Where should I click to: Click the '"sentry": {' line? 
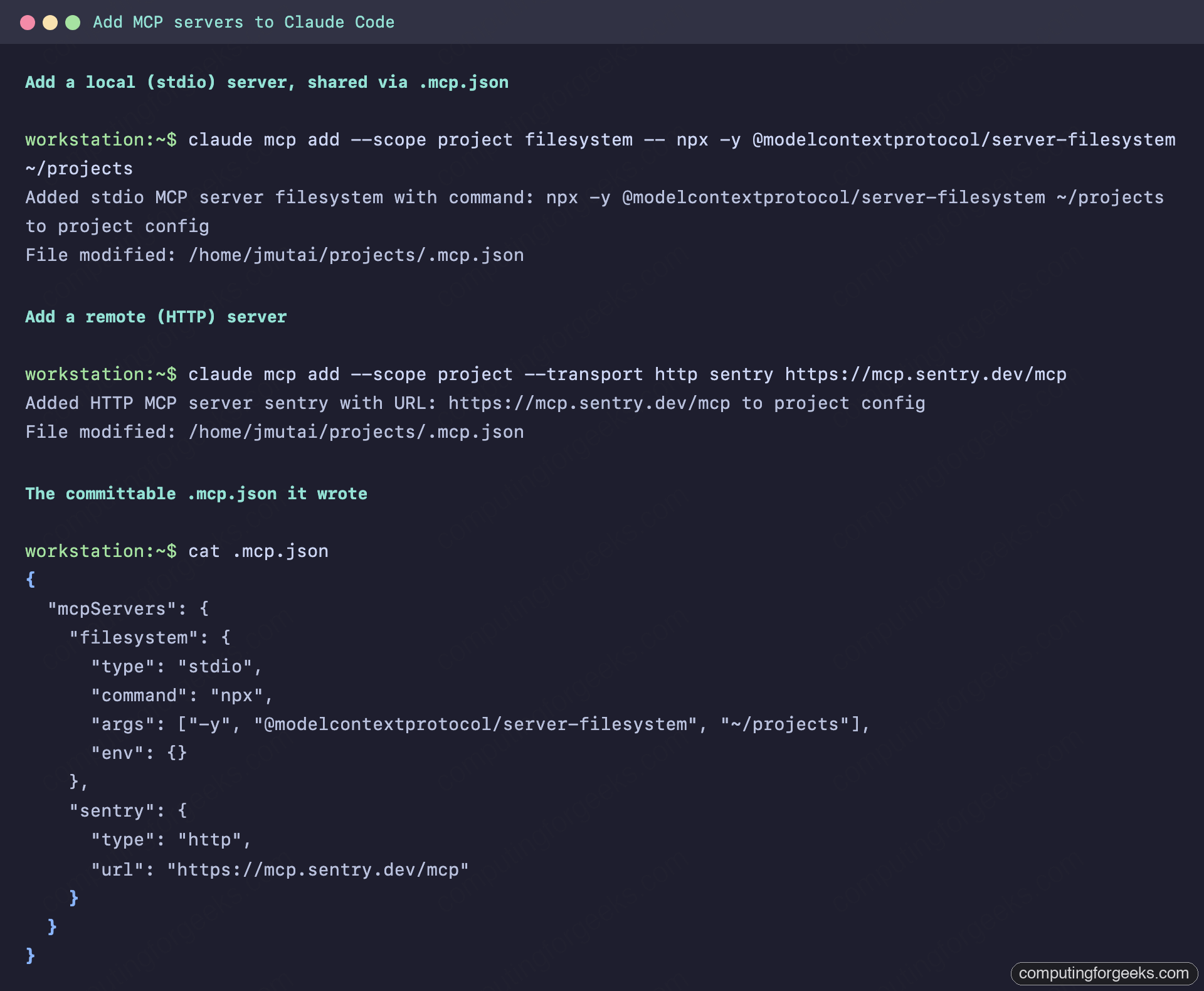click(x=128, y=811)
